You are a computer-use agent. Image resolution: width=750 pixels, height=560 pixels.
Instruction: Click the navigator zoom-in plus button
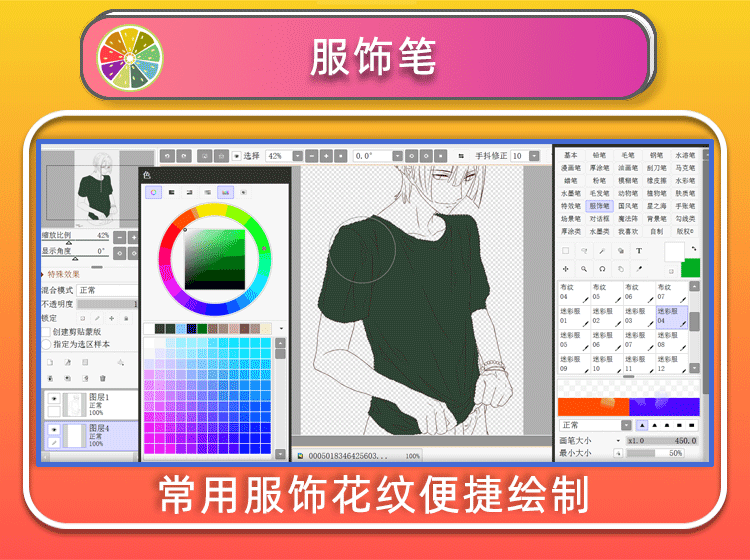pyautogui.click(x=134, y=237)
